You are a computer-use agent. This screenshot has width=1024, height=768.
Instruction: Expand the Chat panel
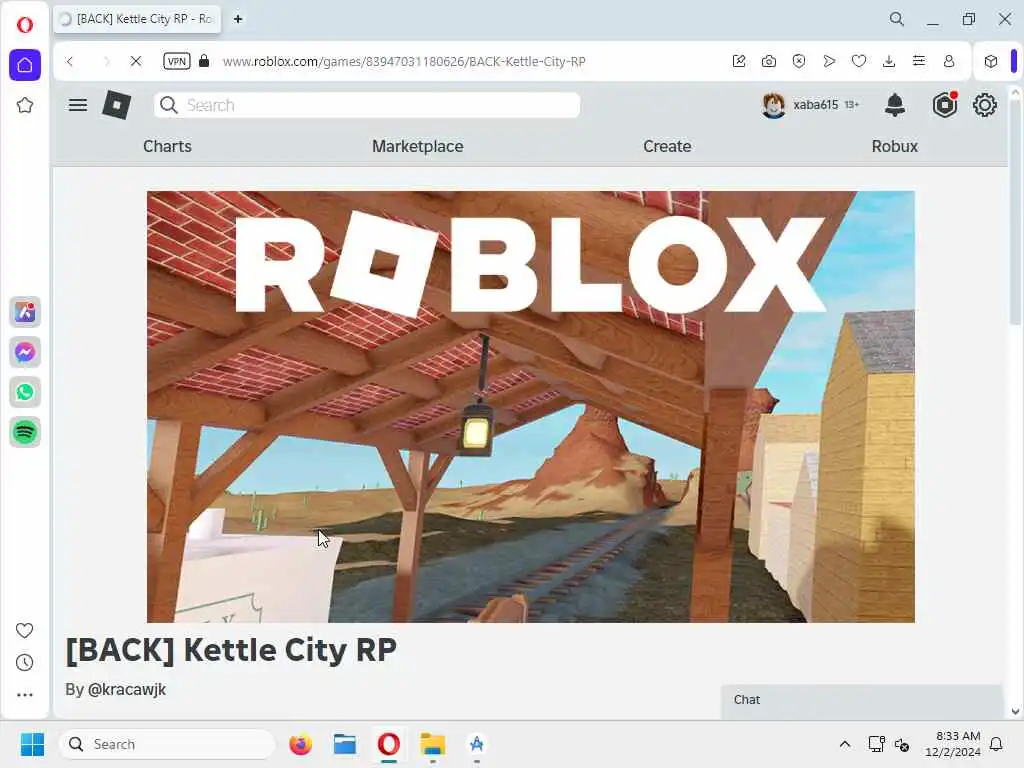click(861, 700)
